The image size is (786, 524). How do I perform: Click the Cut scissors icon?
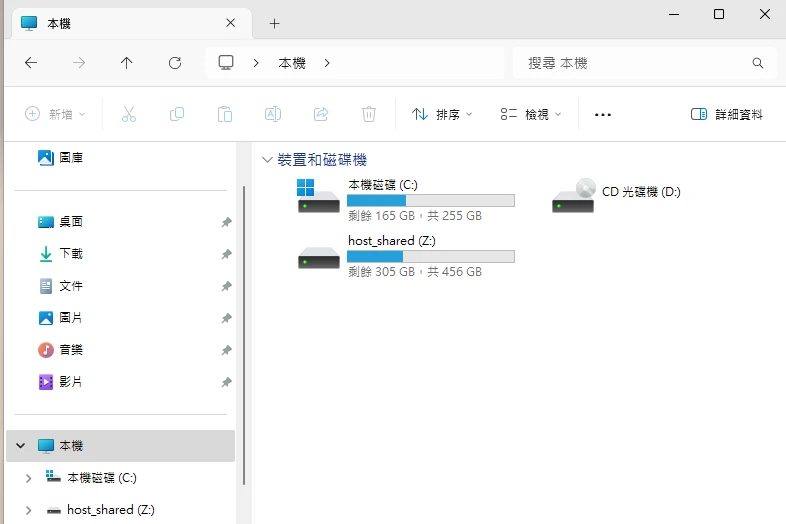128,114
